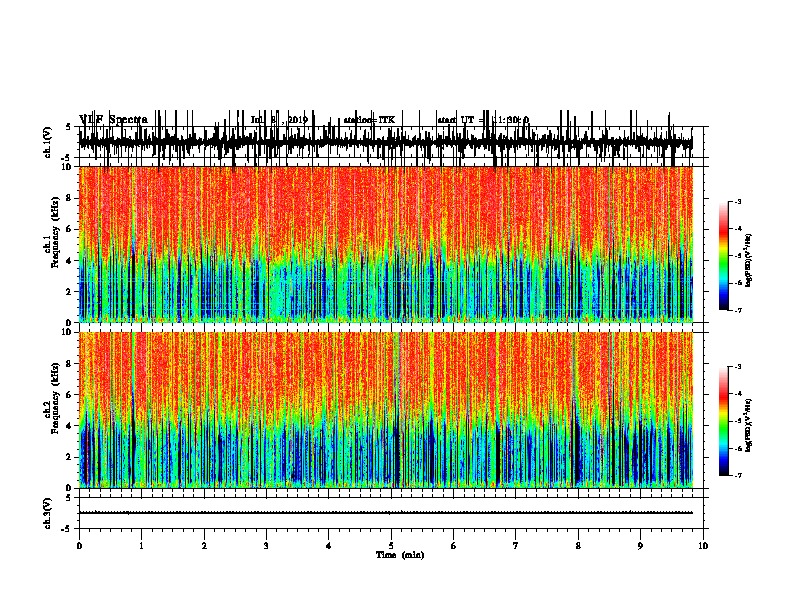The height and width of the screenshot is (612, 792).
Task: Click the "ch.1 Frequency (kHz)" axis label
Action: 52,233
